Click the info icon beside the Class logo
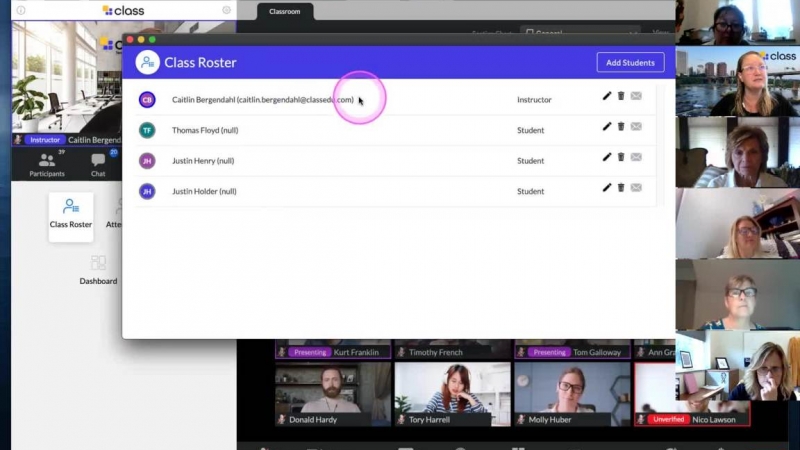The image size is (800, 450). [21, 10]
